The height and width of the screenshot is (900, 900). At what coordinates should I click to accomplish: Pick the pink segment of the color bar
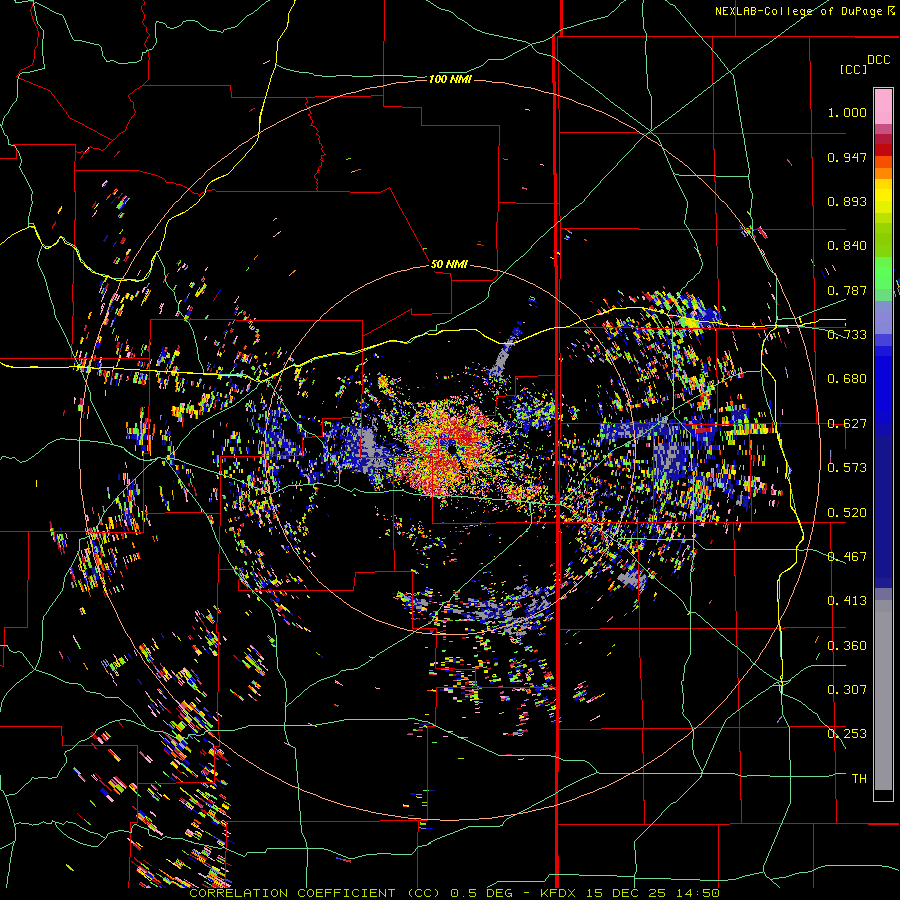coord(883,106)
